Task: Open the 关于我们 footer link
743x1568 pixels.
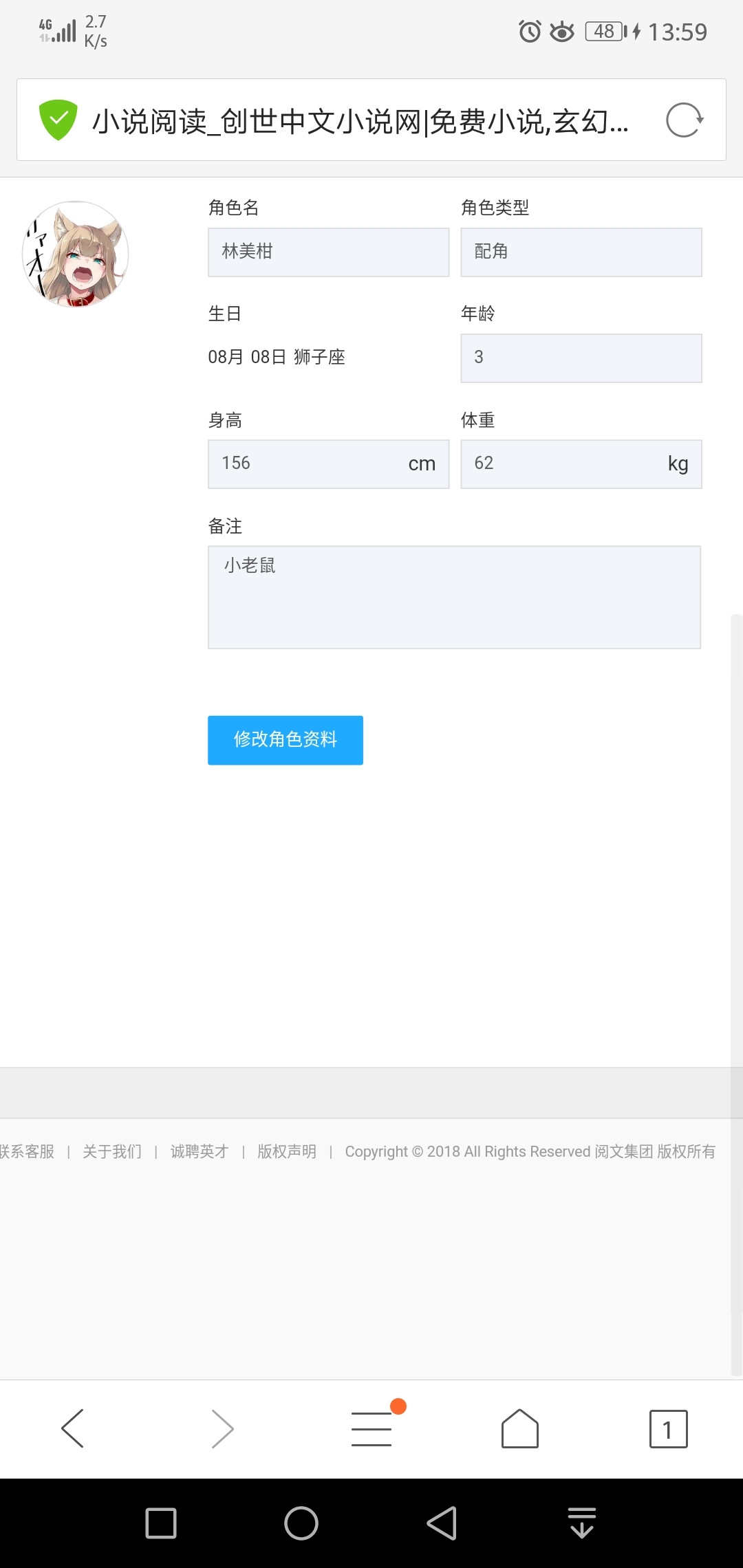Action: [x=112, y=1151]
